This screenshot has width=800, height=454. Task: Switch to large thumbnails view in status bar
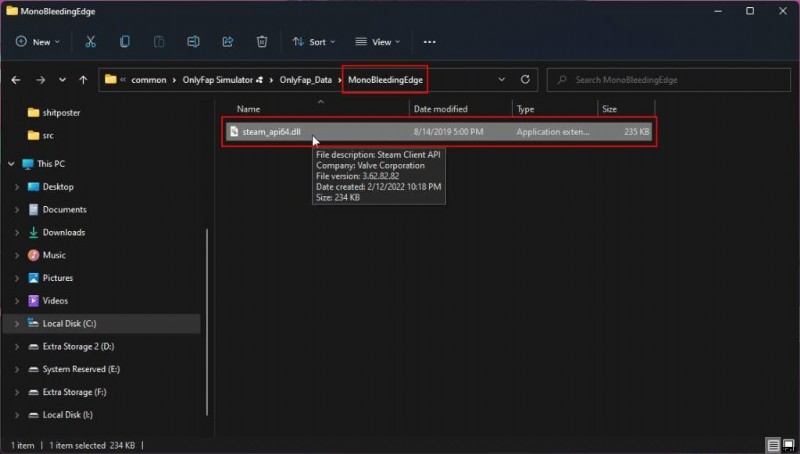pos(788,445)
